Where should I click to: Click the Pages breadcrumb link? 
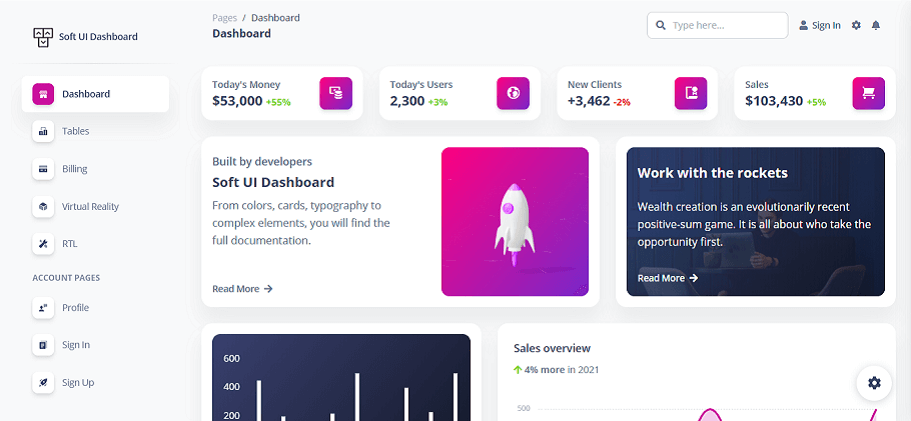click(x=224, y=18)
